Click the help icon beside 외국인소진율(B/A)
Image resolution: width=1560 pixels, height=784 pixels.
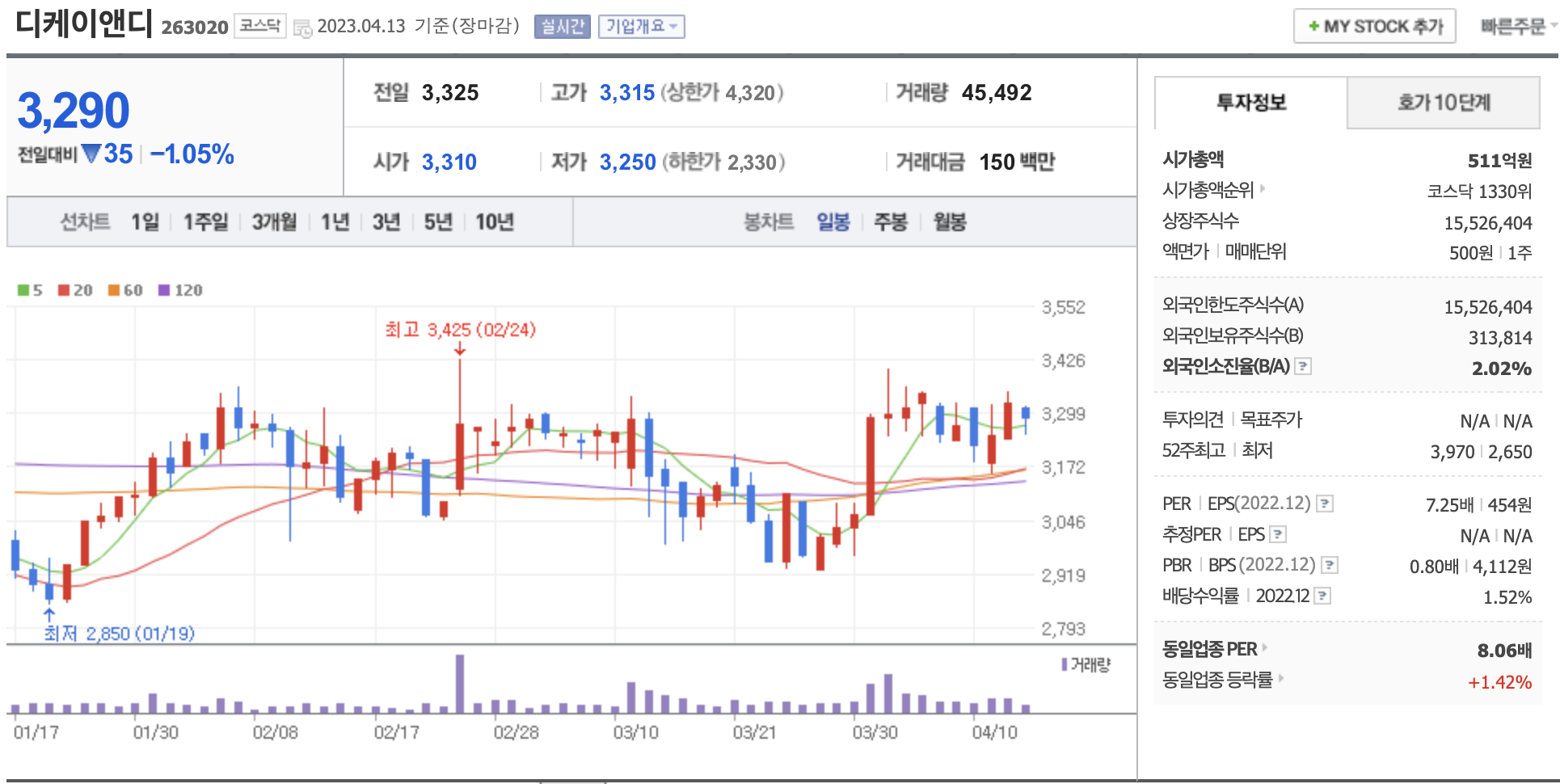pyautogui.click(x=1302, y=366)
